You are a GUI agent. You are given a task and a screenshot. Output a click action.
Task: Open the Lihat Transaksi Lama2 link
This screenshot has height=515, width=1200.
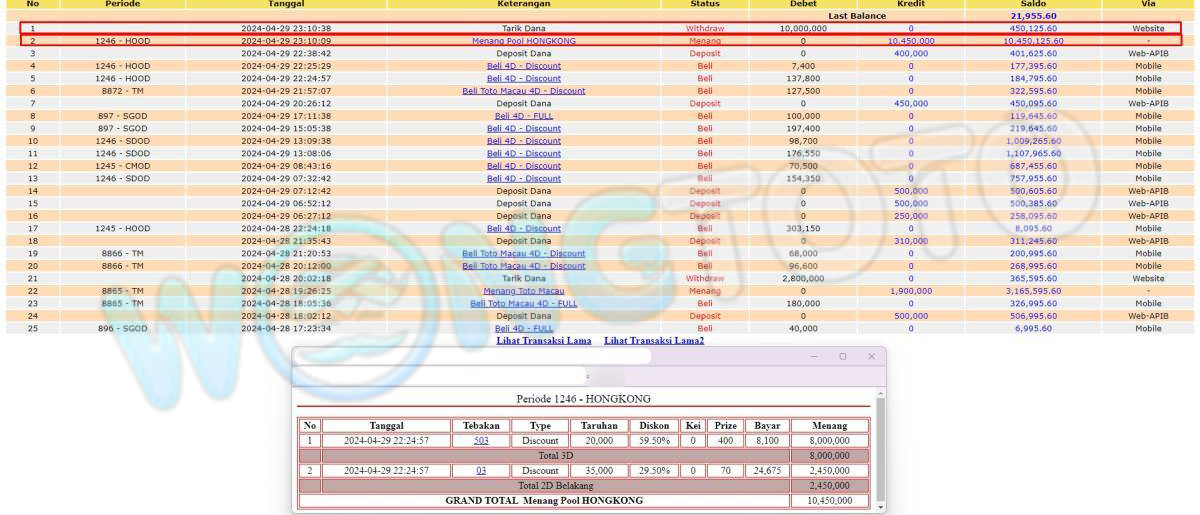[x=654, y=341]
